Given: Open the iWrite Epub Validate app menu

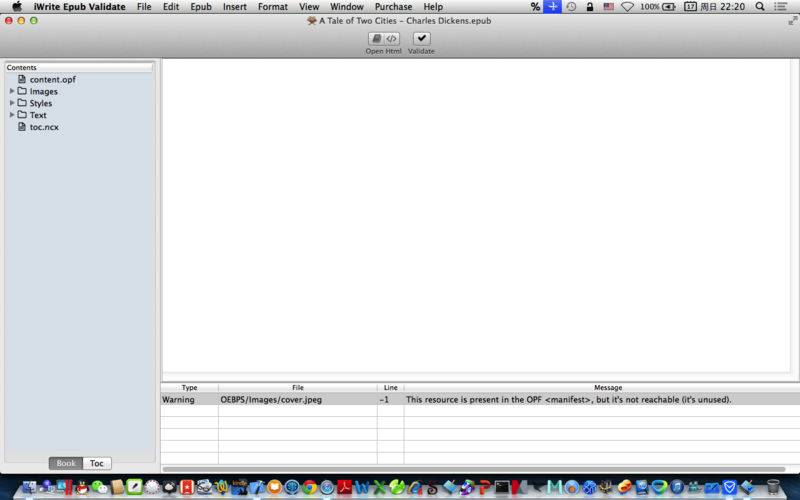Looking at the screenshot, I should pos(80,7).
